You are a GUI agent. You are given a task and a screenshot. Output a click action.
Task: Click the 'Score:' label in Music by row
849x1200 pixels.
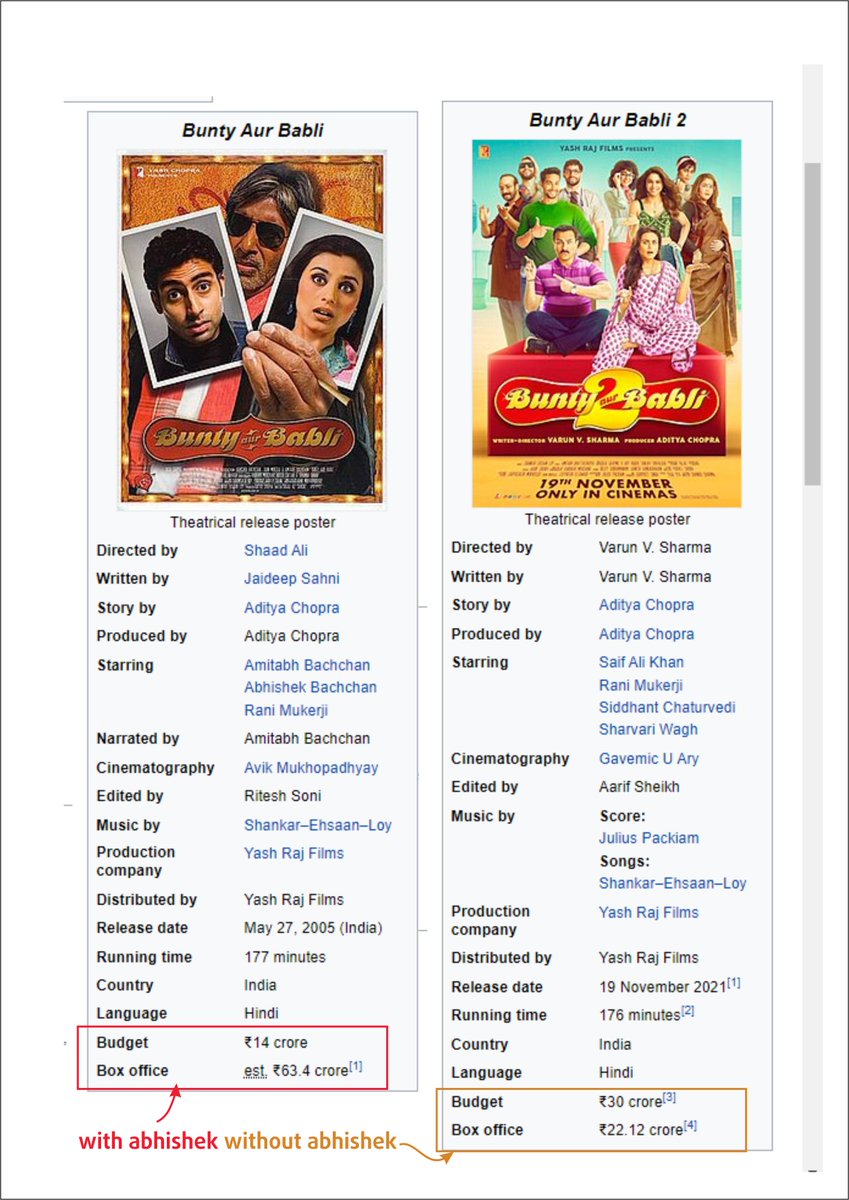coord(622,816)
